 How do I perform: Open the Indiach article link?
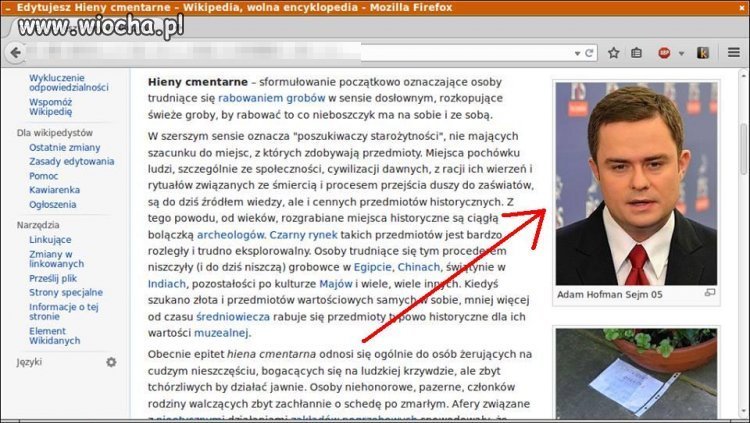tap(166, 284)
